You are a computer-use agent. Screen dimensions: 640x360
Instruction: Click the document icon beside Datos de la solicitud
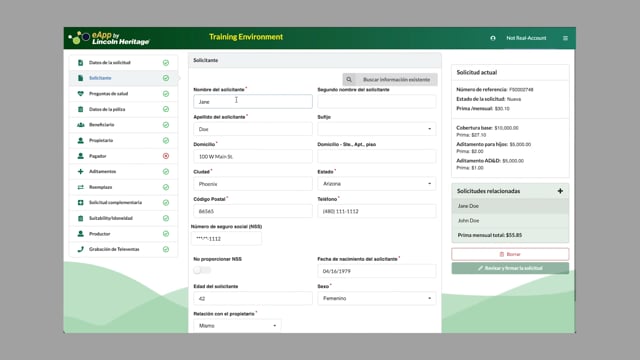tap(80, 62)
